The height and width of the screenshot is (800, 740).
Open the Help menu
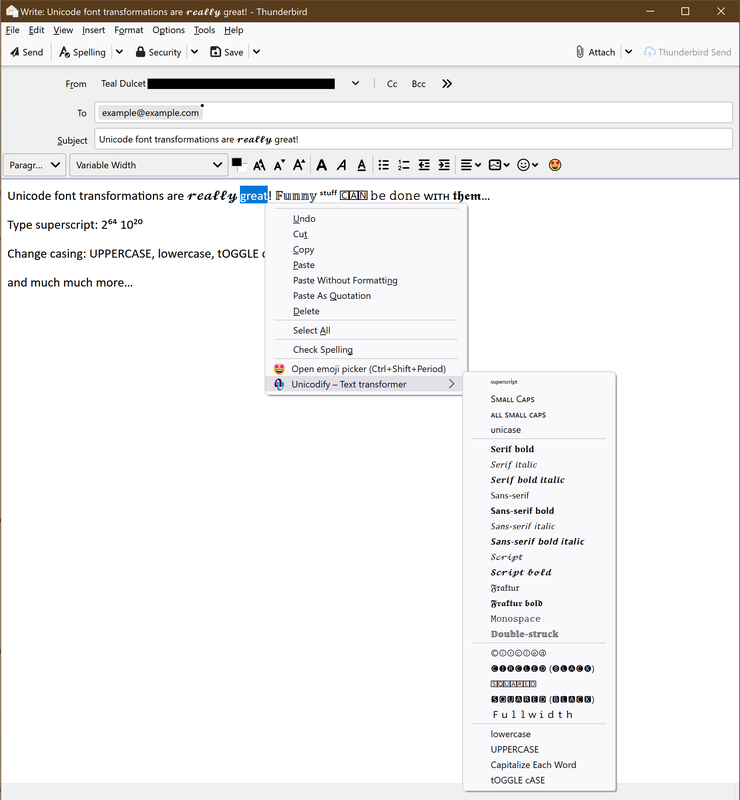click(234, 30)
